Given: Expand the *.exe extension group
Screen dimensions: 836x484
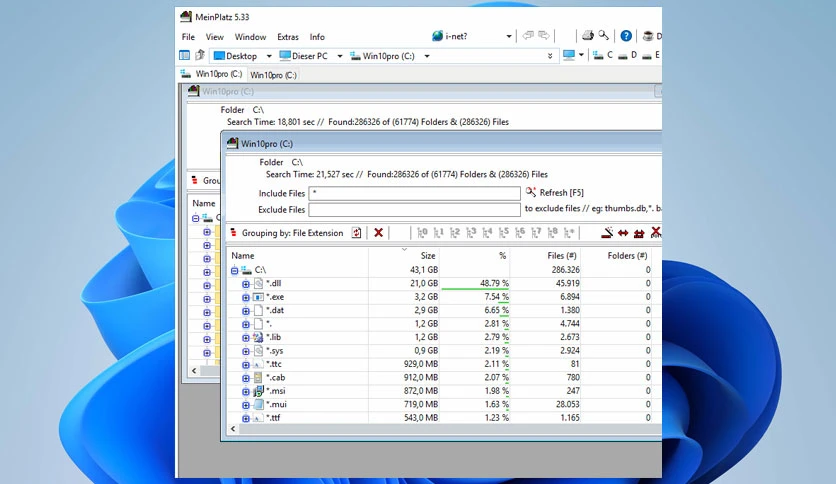Looking at the screenshot, I should click(x=246, y=297).
